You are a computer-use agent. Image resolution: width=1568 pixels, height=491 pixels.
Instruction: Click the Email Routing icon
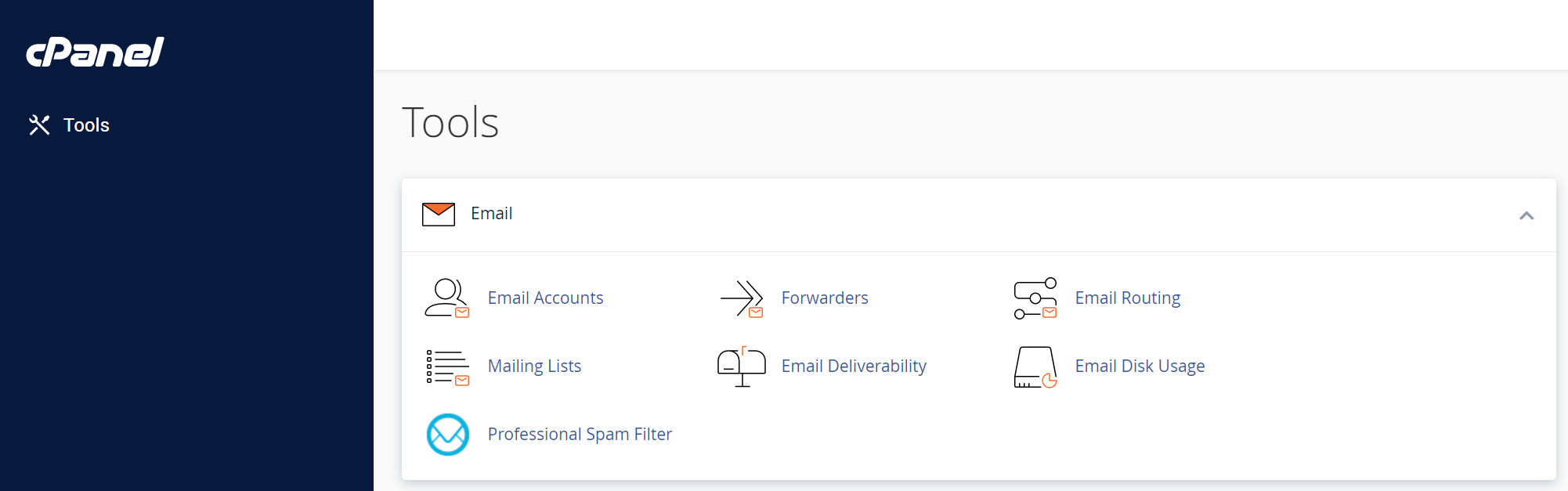pyautogui.click(x=1035, y=298)
